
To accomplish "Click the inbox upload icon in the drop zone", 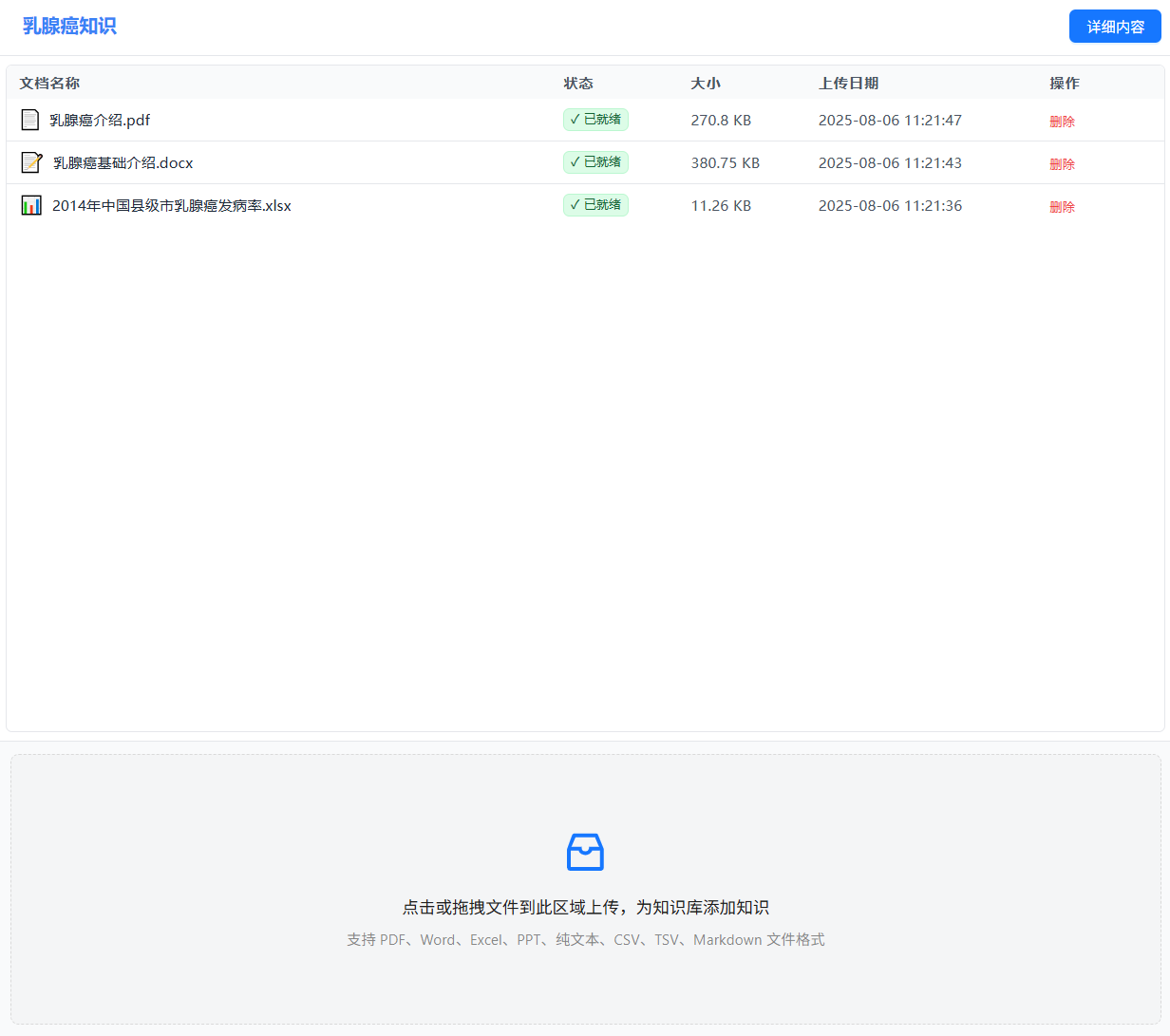I will [585, 852].
